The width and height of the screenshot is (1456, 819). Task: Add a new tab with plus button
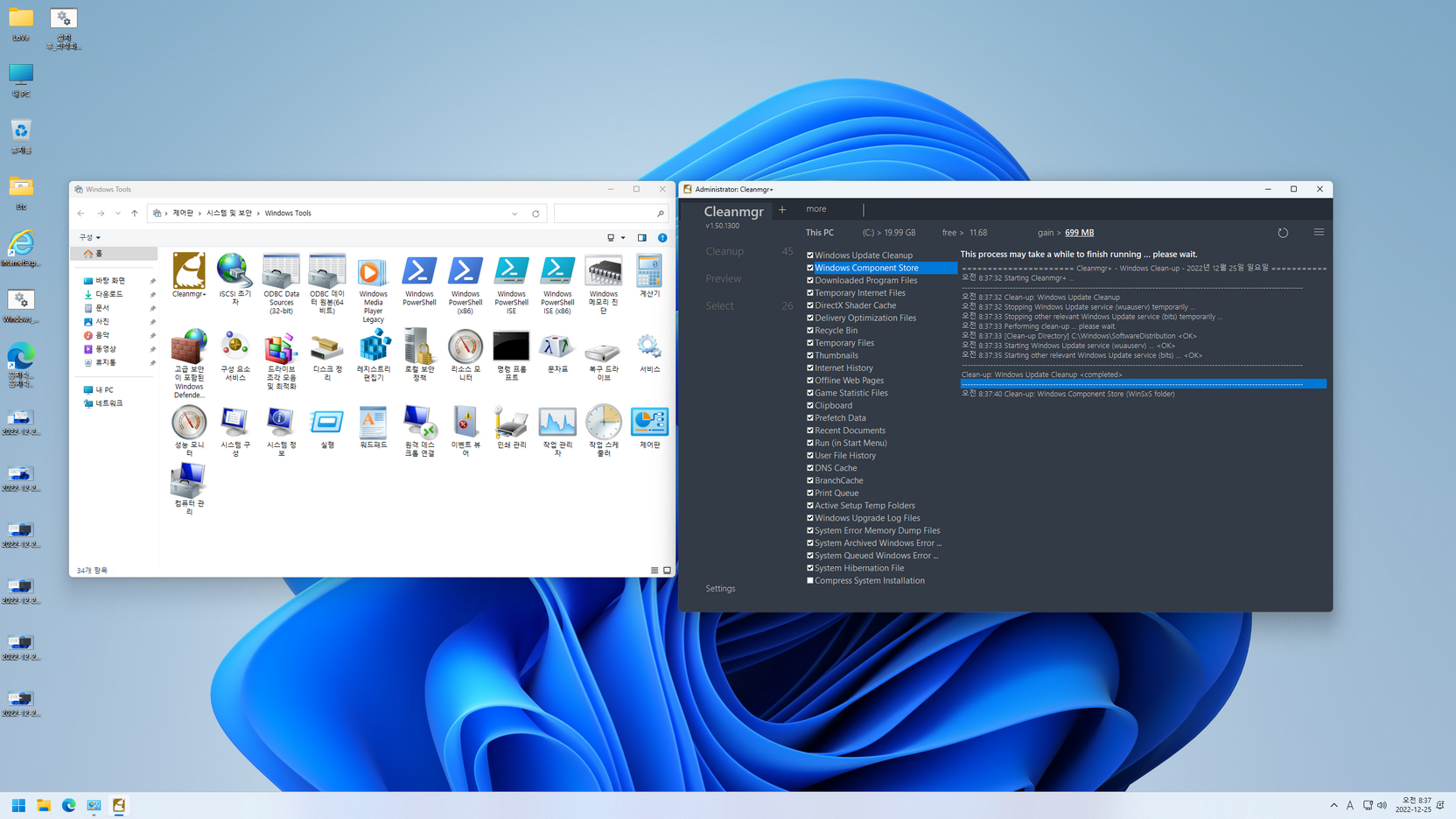(782, 209)
